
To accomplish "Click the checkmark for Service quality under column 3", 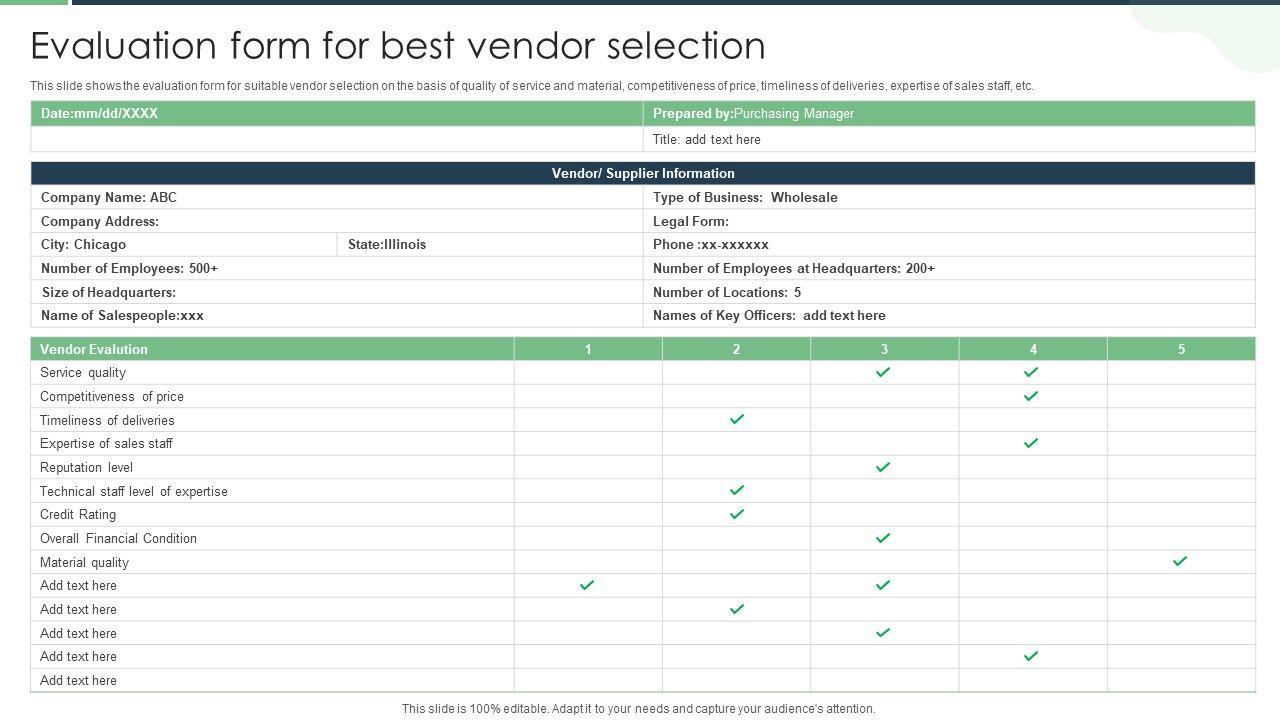I will pos(883,372).
